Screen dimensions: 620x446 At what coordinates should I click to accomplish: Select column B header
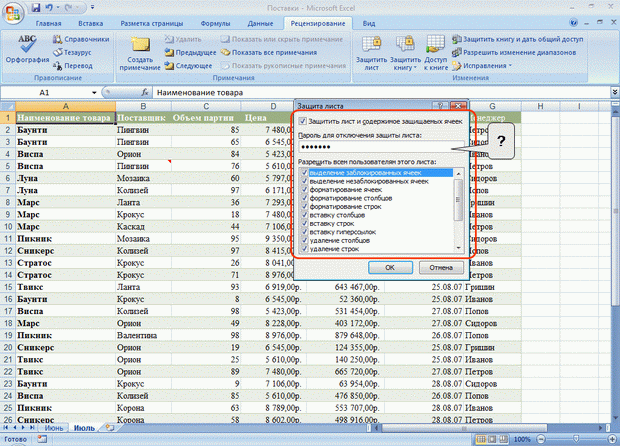pos(143,106)
